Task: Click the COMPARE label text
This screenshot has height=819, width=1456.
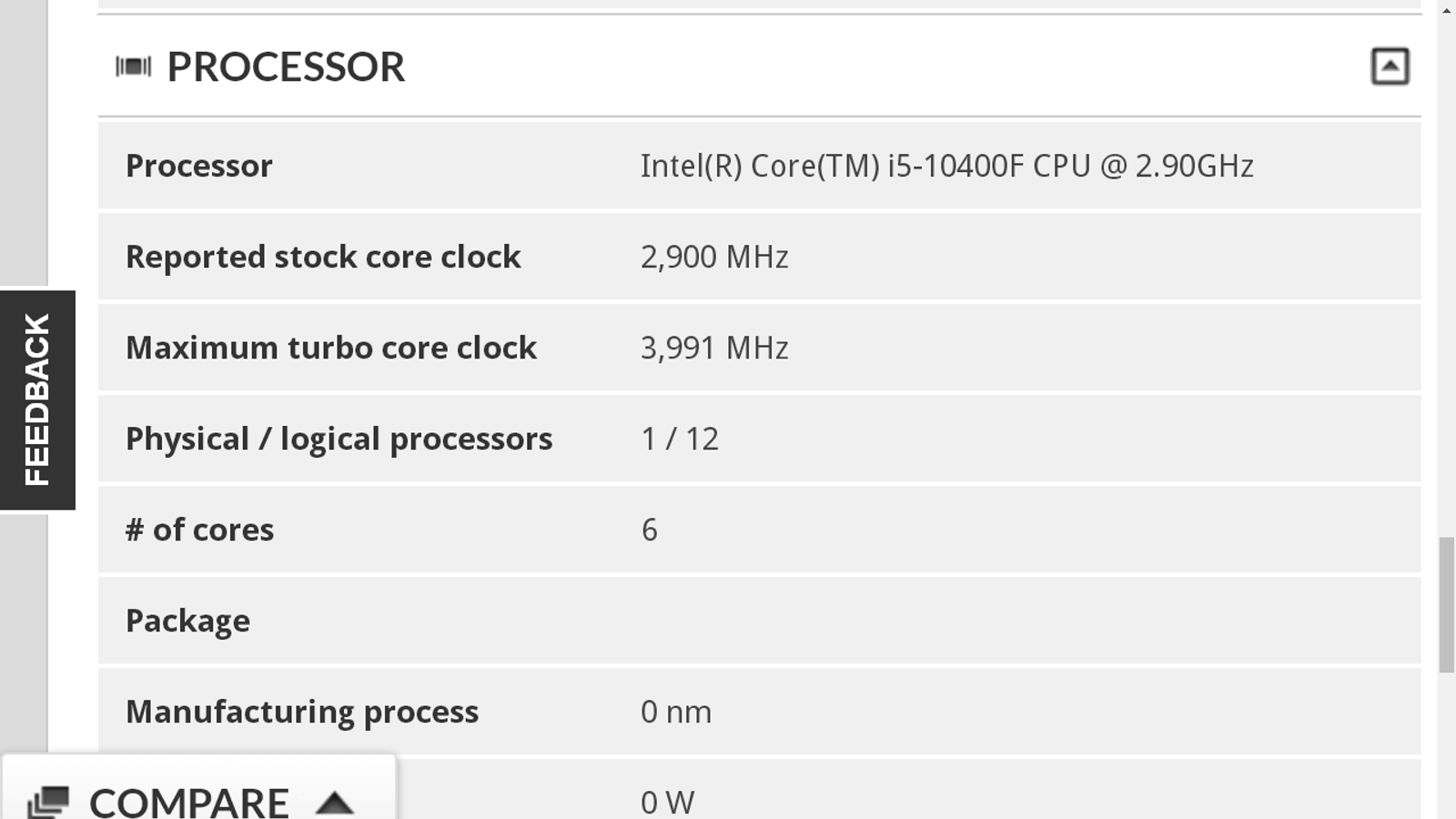Action: (188, 802)
